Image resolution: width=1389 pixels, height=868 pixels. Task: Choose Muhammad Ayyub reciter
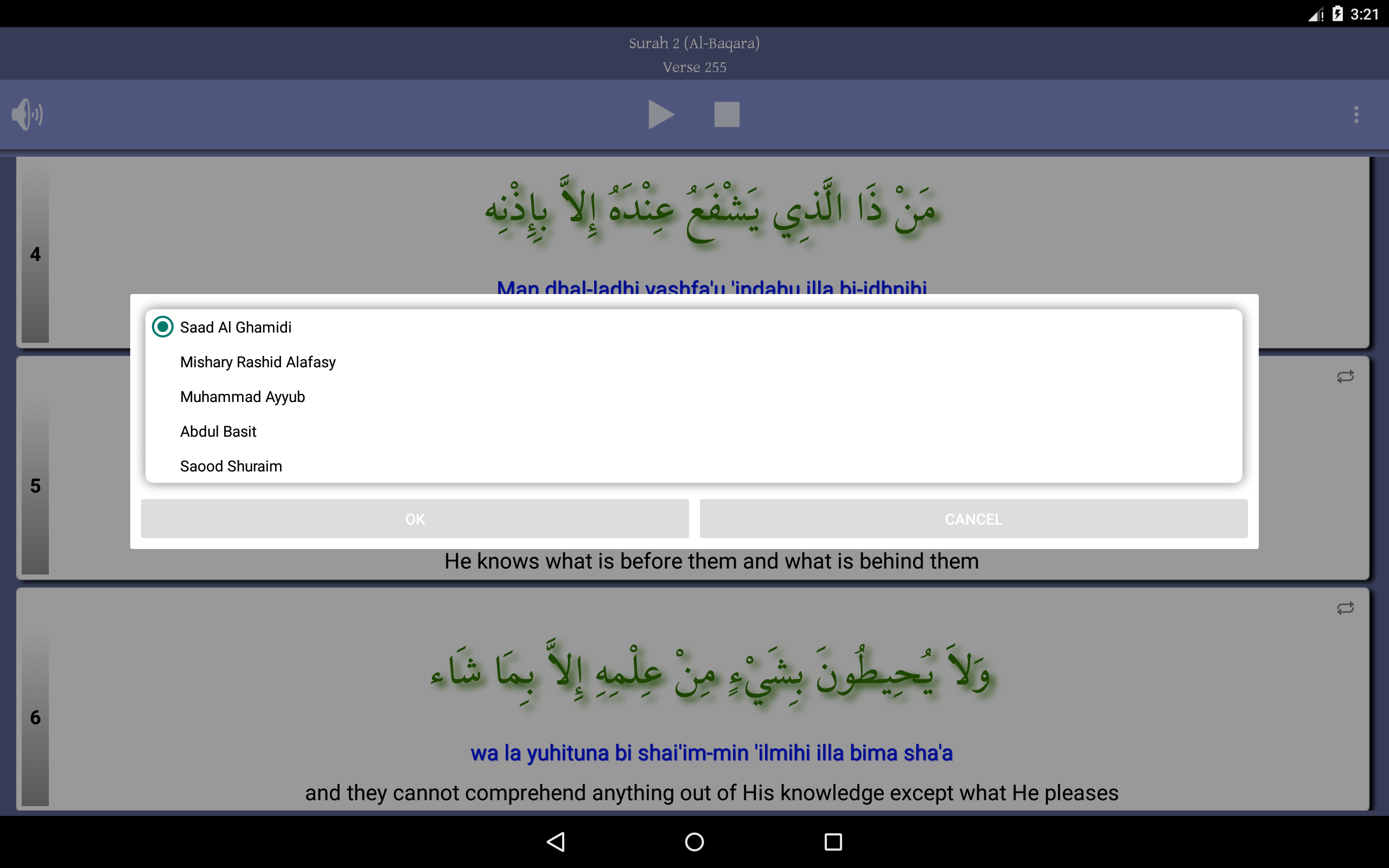(x=242, y=397)
